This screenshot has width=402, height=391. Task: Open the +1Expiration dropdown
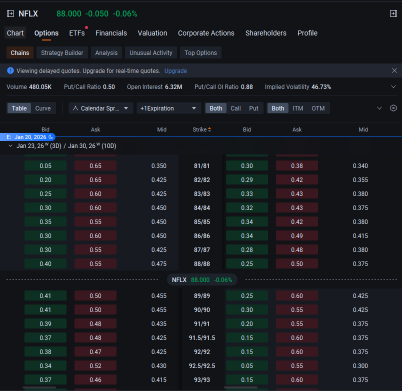coord(169,108)
